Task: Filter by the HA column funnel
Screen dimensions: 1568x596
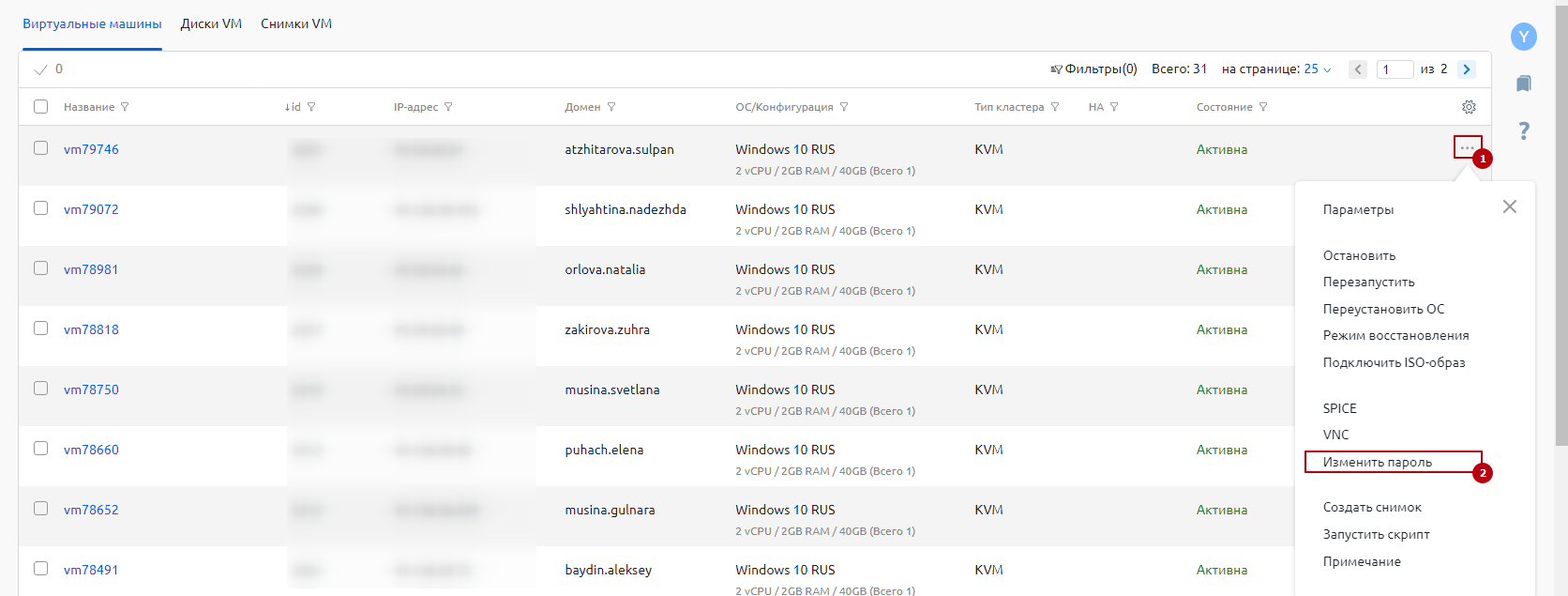Action: (1114, 107)
